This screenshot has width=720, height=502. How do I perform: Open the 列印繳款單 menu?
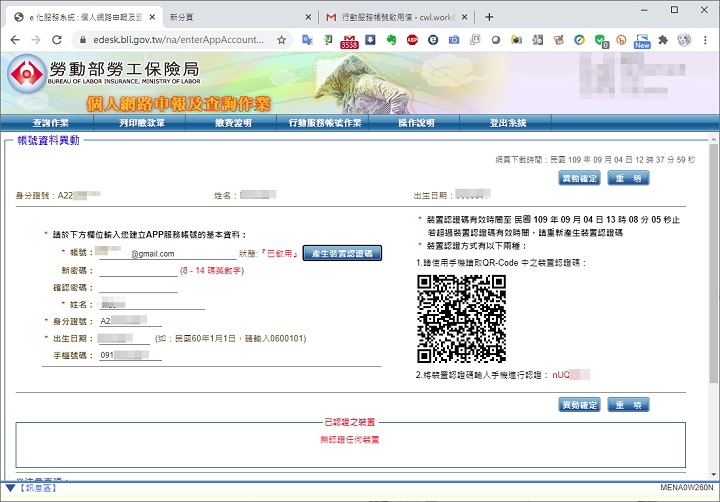(x=141, y=123)
